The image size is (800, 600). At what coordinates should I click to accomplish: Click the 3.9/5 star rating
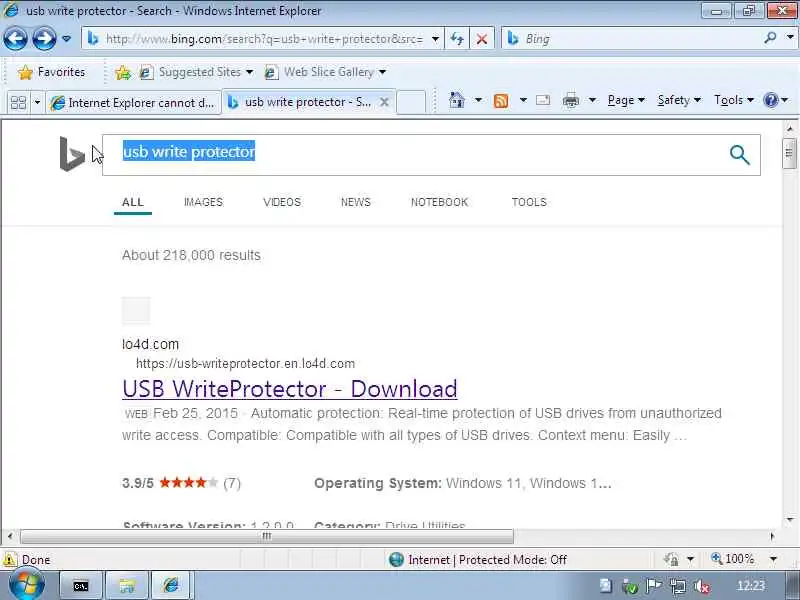(x=181, y=483)
